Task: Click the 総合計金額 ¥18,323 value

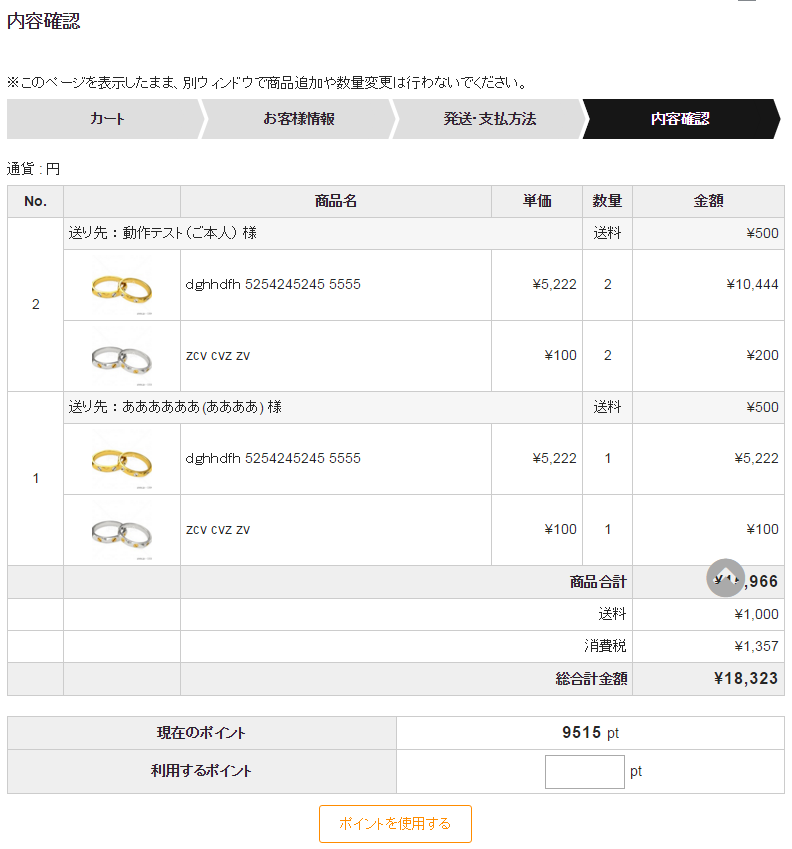Action: tap(745, 678)
